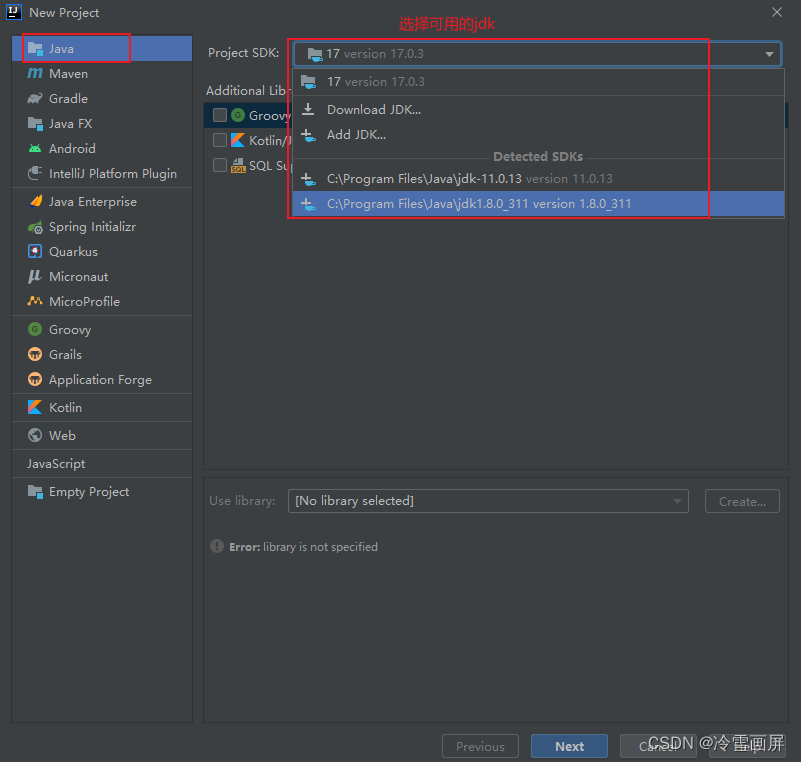The height and width of the screenshot is (762, 801).
Task: Select Maven project type
Action: tap(102, 74)
